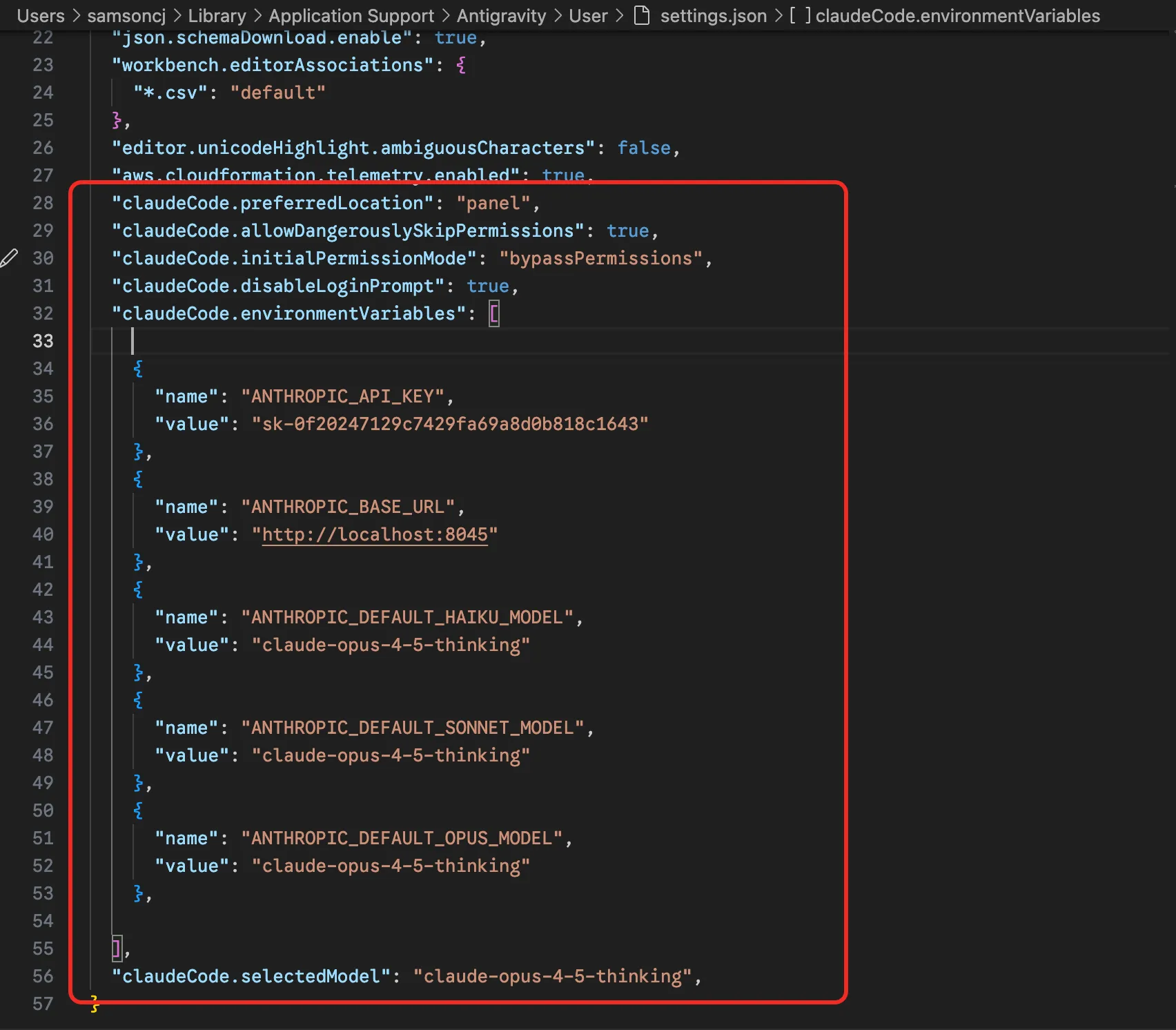Expand the Application Support breadcrumb folder
Screen dimensions: 1176x1030
click(x=351, y=15)
